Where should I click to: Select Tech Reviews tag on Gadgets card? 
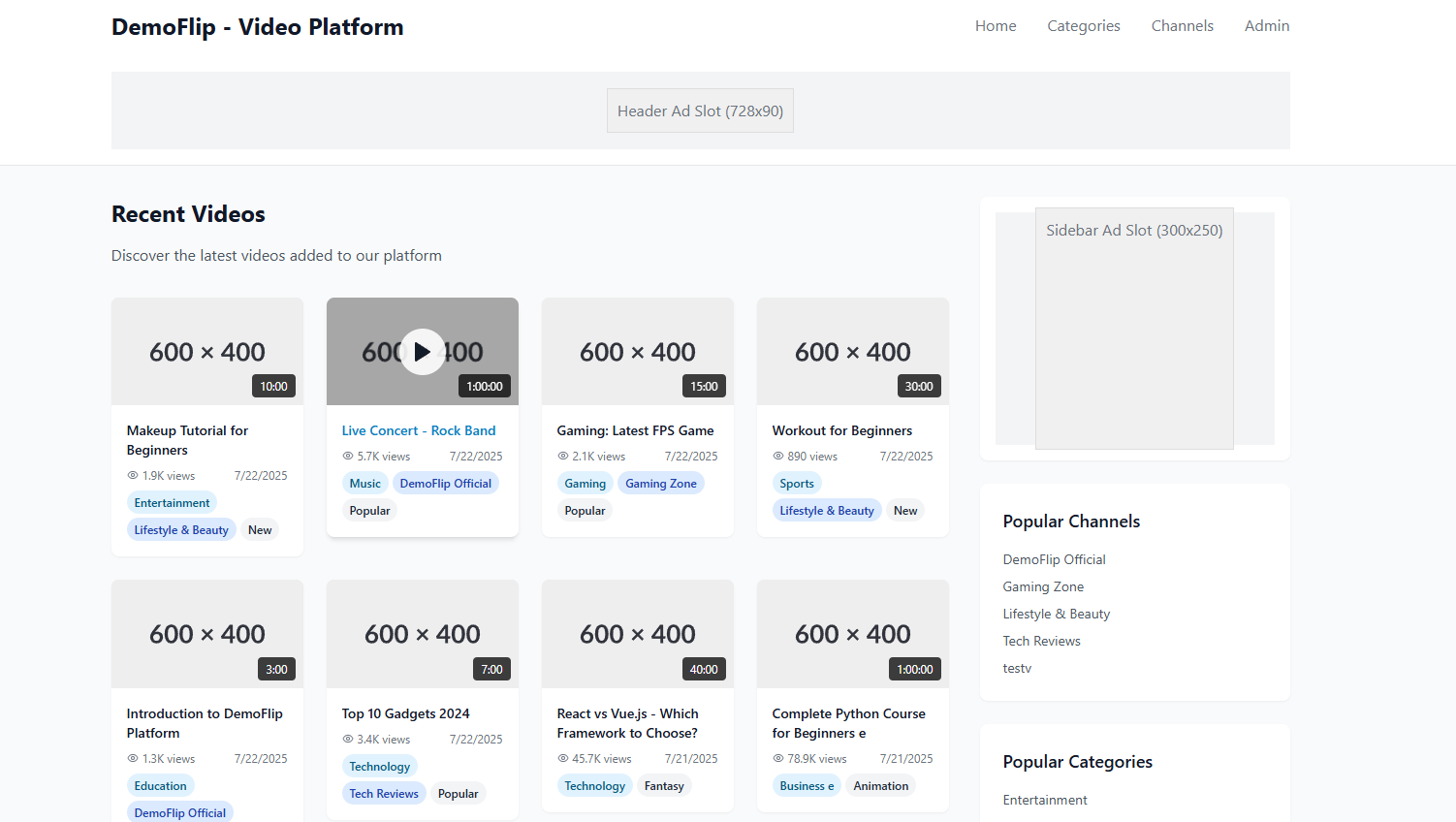[384, 794]
